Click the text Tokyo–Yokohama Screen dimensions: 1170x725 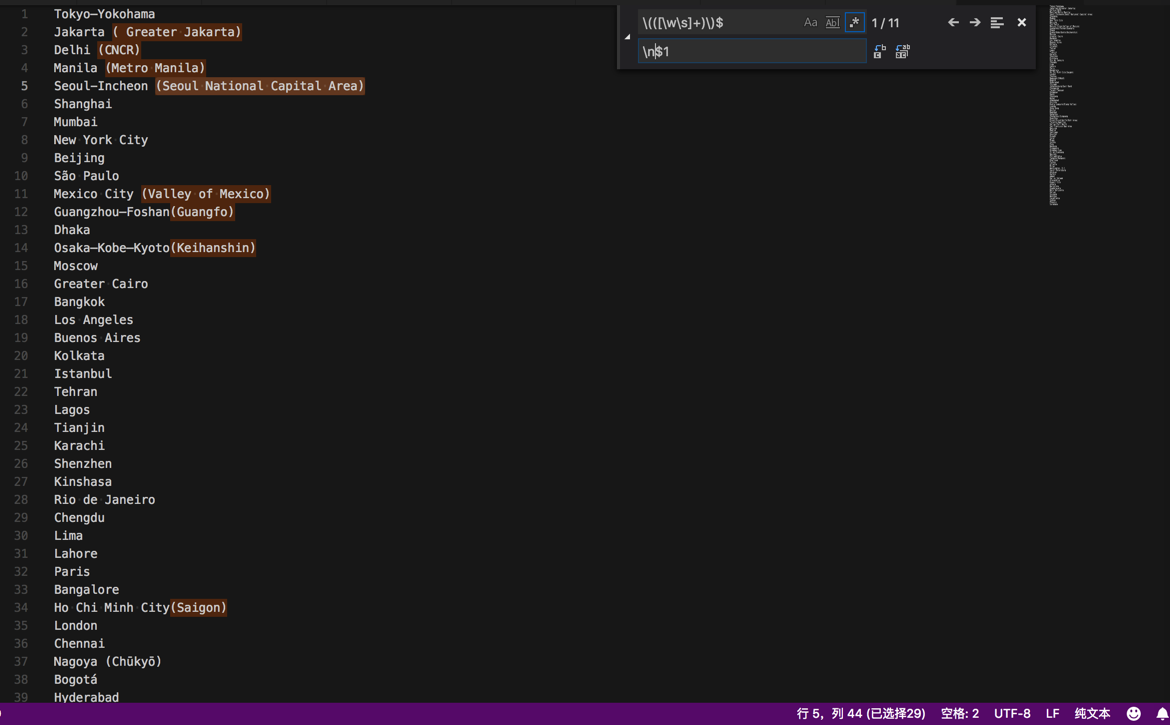104,14
